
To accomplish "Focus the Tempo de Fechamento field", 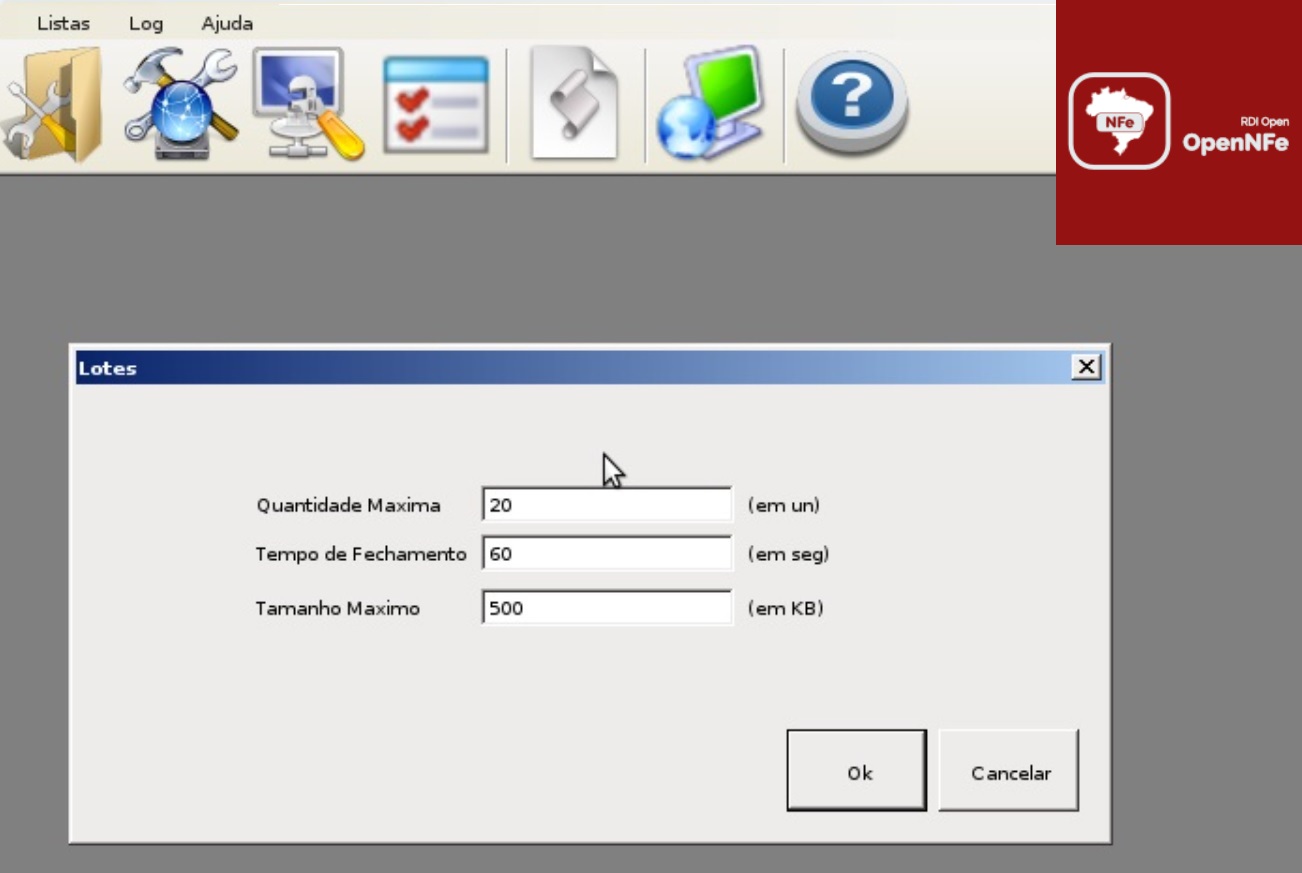I will (607, 553).
